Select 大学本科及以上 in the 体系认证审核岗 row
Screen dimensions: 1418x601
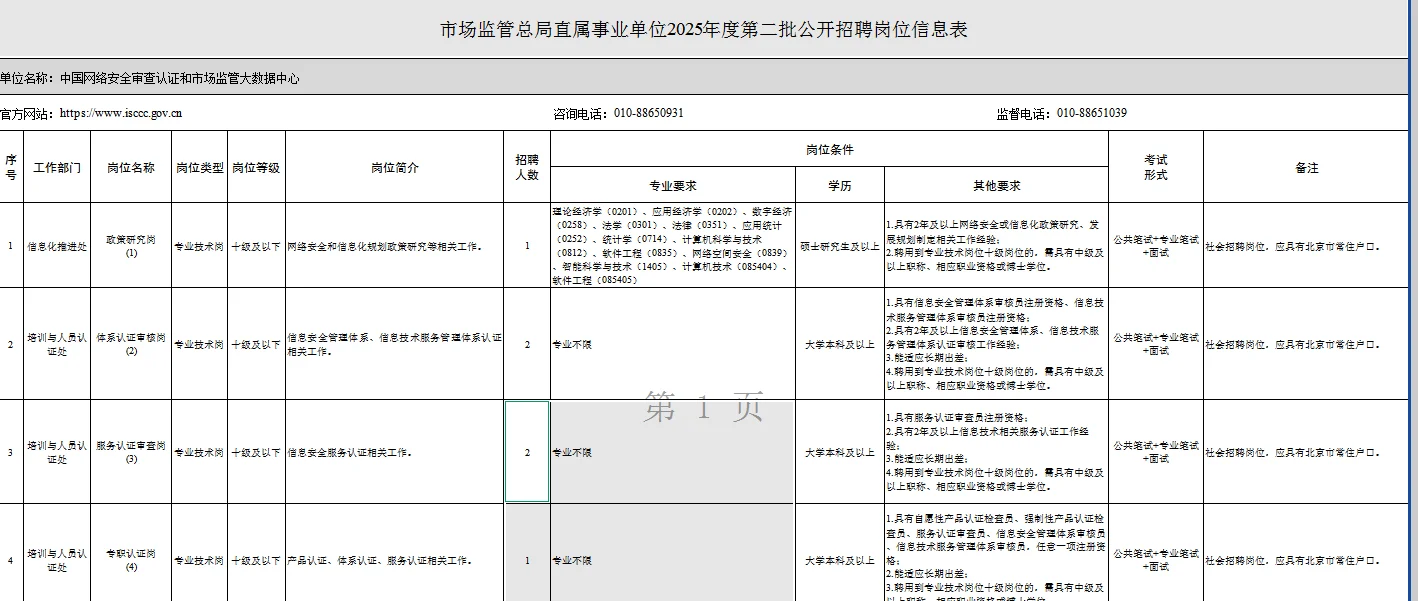(x=840, y=344)
